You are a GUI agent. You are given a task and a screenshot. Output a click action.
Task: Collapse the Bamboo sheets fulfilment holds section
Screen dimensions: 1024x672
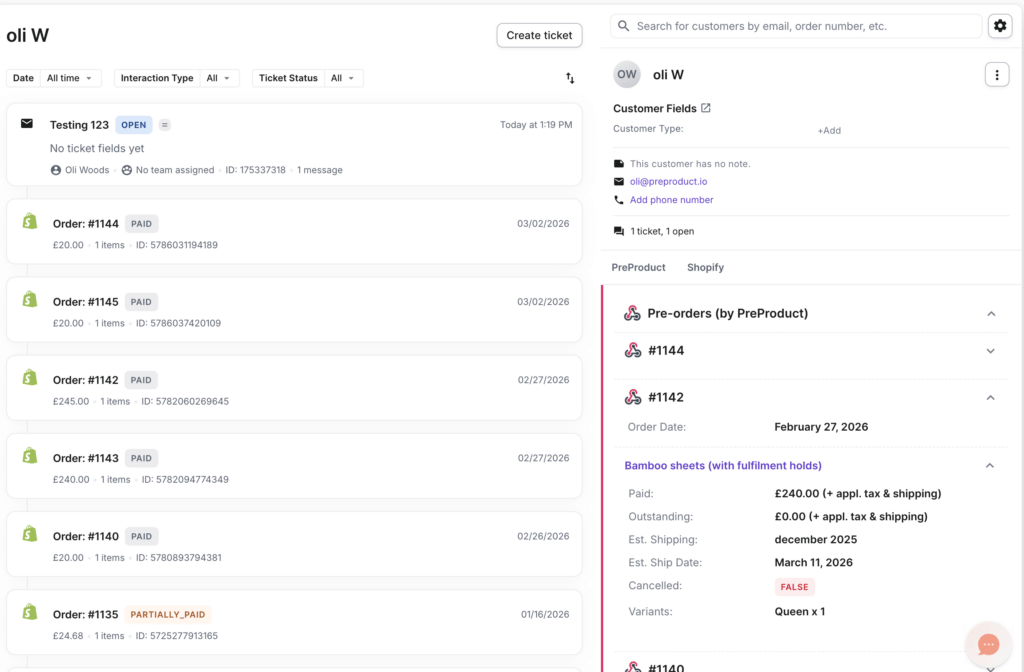pos(990,465)
